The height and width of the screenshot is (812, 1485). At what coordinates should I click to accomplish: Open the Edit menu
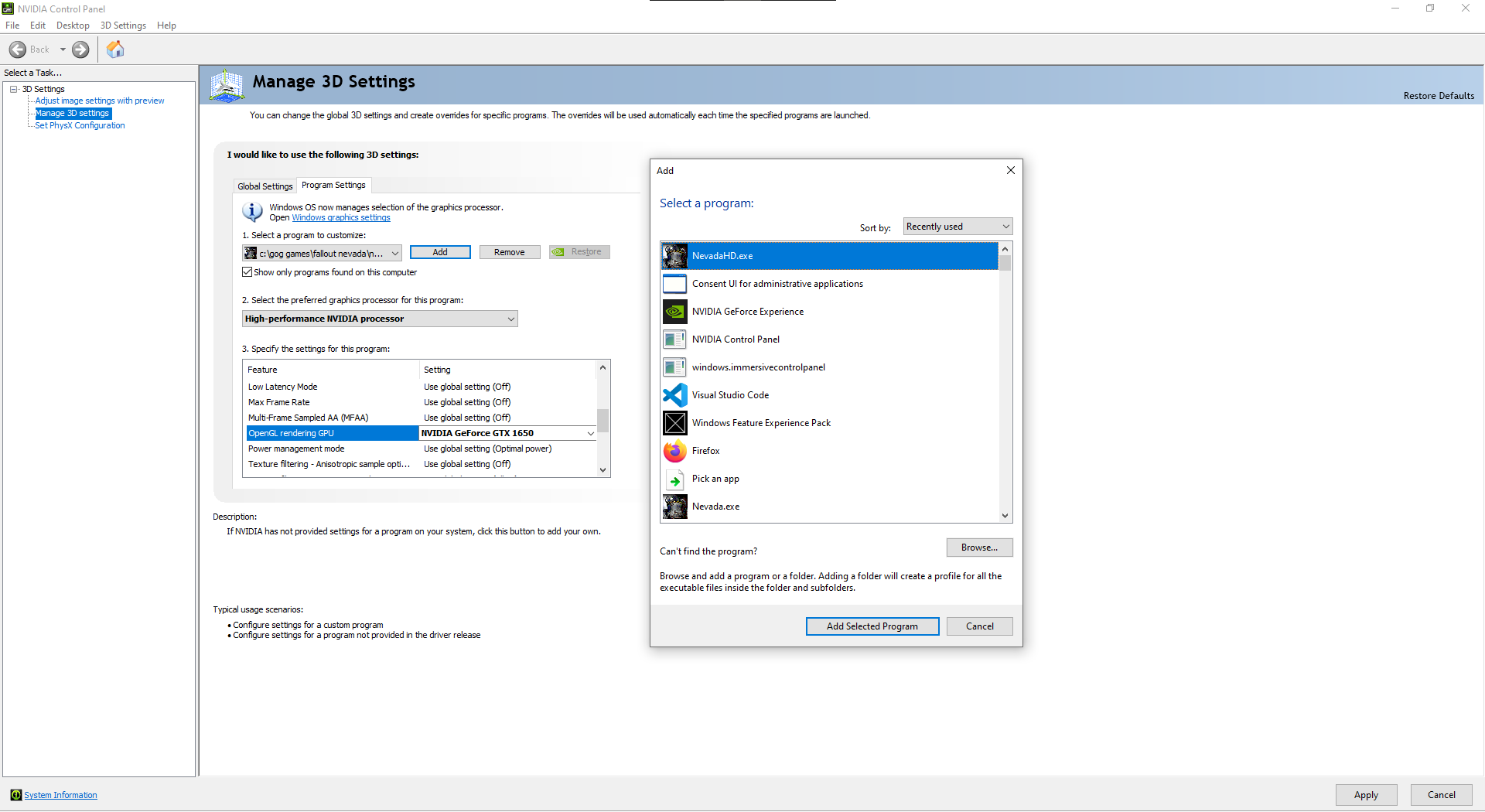click(x=38, y=26)
